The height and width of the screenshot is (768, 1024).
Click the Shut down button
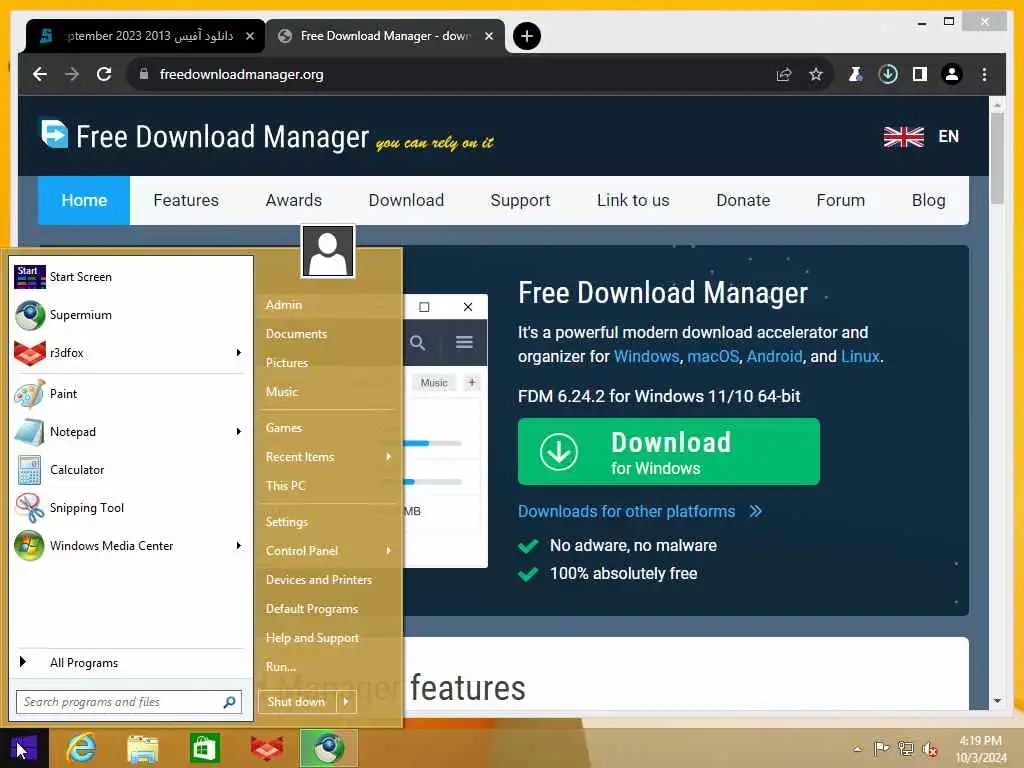click(296, 702)
